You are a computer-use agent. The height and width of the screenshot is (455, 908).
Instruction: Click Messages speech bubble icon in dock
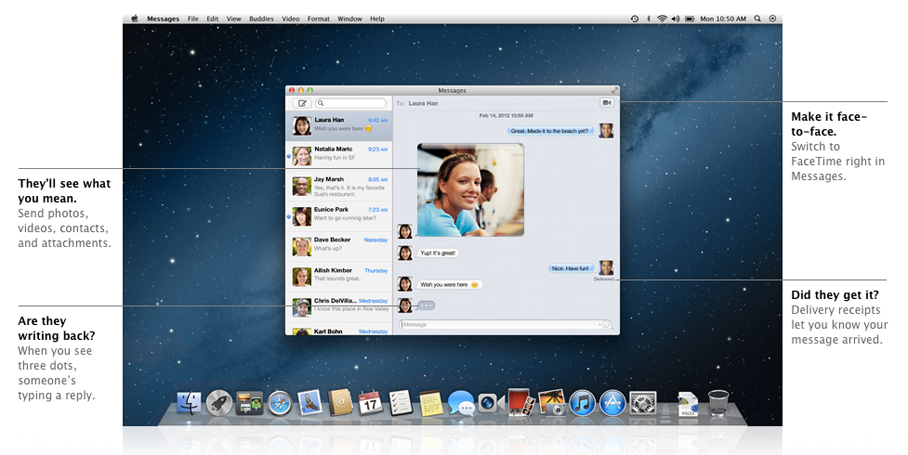pos(461,403)
